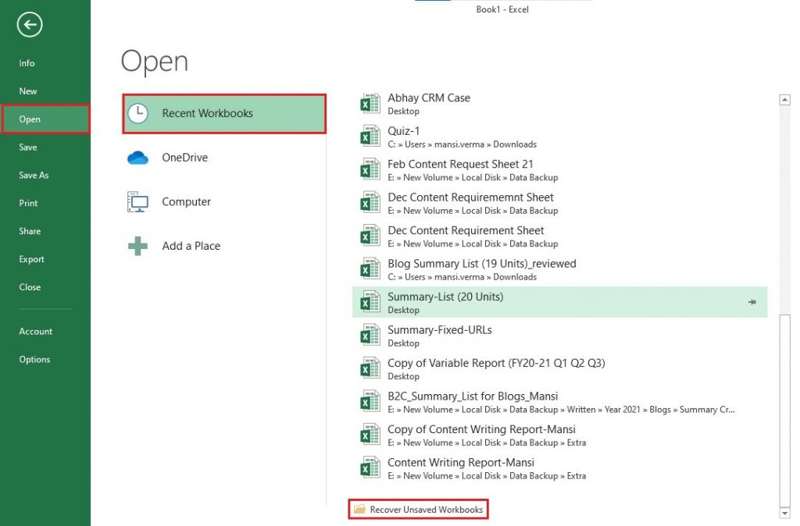Click Excel icon for Content Writing Report-Mansi
Viewport: 800px width, 526px height.
click(370, 468)
